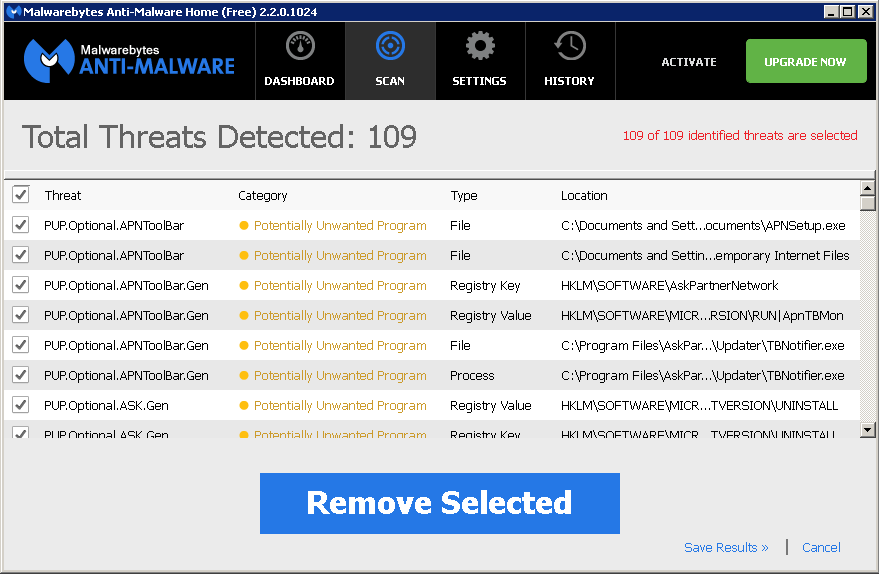Click the title bar Malwarebytes app icon
The height and width of the screenshot is (574, 879).
tap(13, 11)
